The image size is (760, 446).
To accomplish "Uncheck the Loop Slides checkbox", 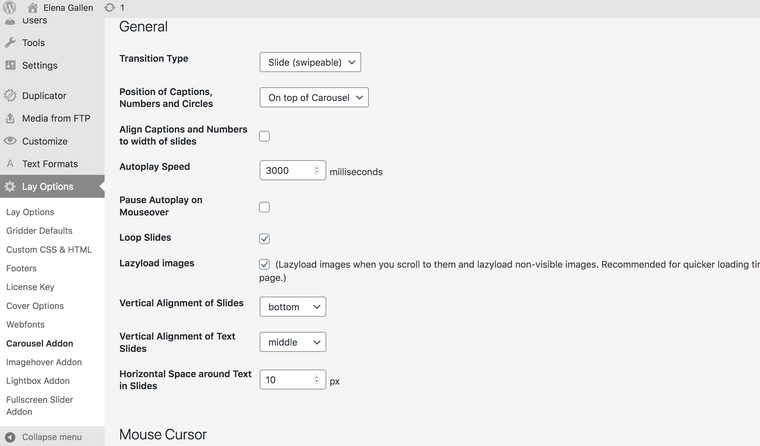I will 264,238.
